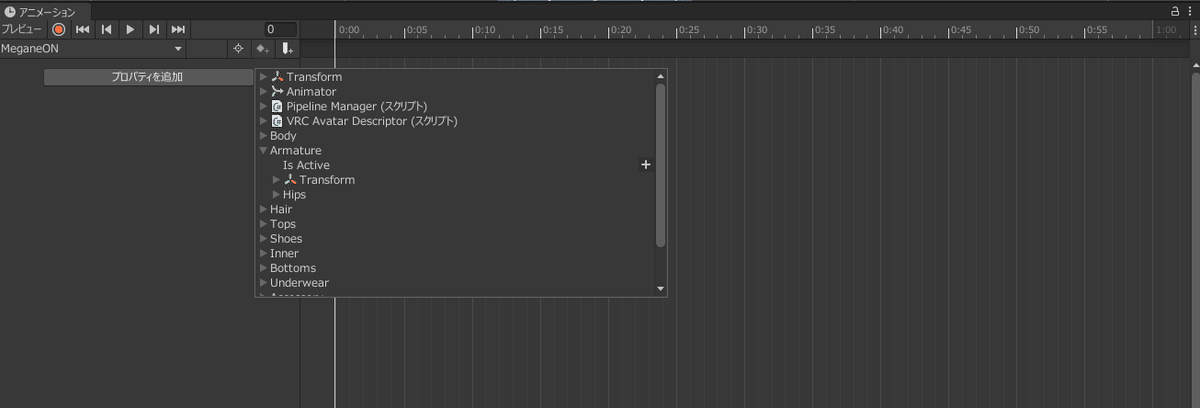Viewport: 1200px width, 408px height.
Task: Open the panel three-dot options menu
Action: [1190, 11]
